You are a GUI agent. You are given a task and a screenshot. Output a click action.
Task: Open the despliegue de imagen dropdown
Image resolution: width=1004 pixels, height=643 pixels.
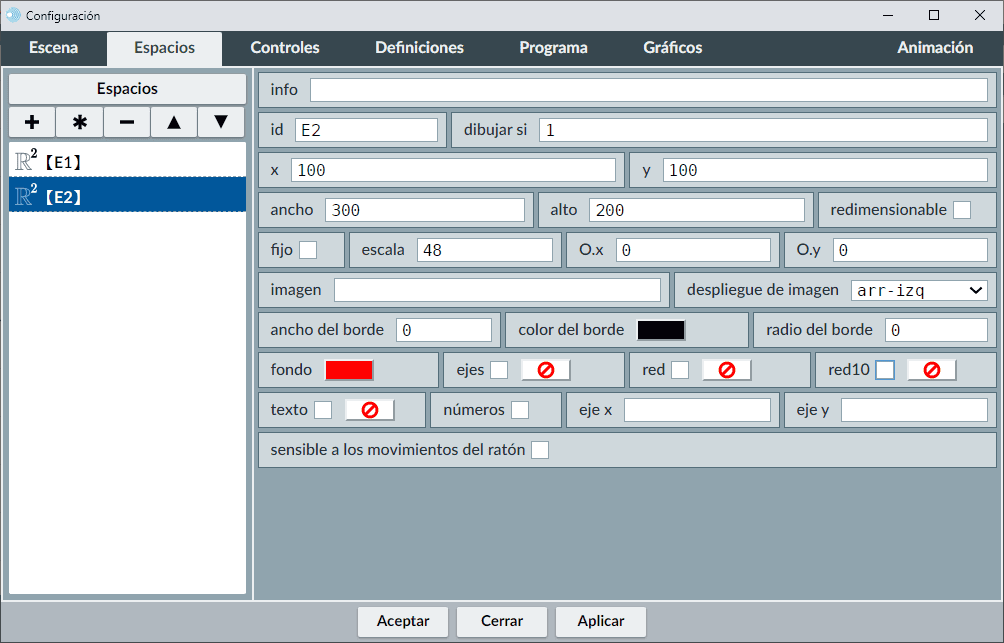click(x=918, y=290)
